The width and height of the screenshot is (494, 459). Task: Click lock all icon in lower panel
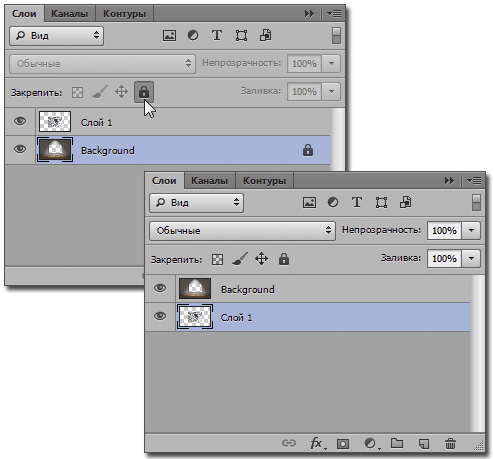[284, 259]
